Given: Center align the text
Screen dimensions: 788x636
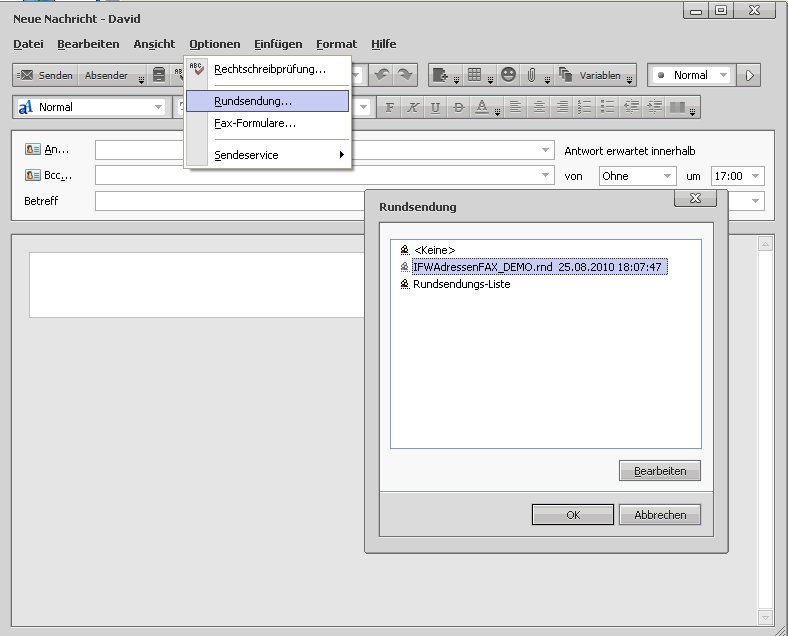Looking at the screenshot, I should [x=539, y=107].
